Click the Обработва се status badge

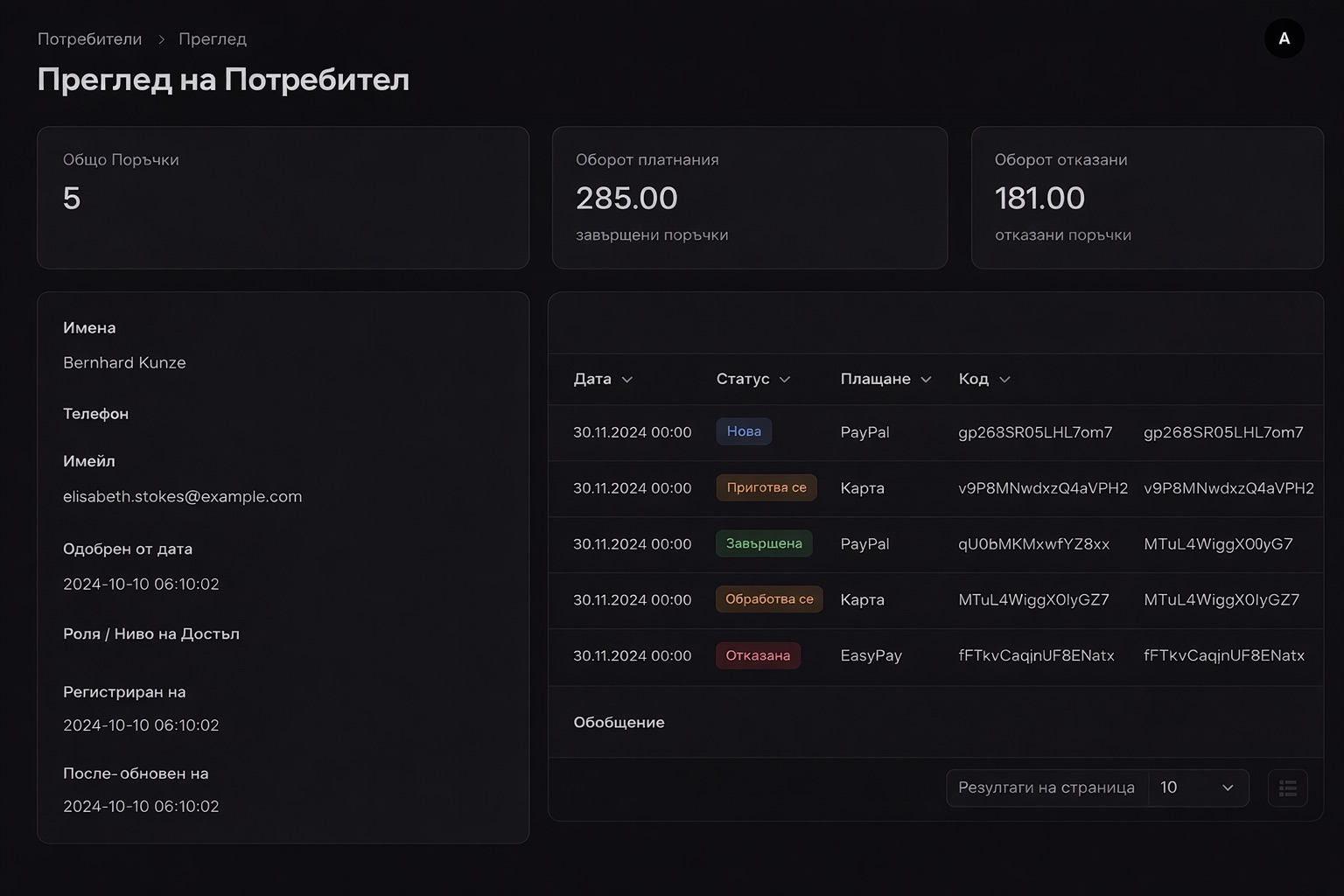[x=769, y=599]
